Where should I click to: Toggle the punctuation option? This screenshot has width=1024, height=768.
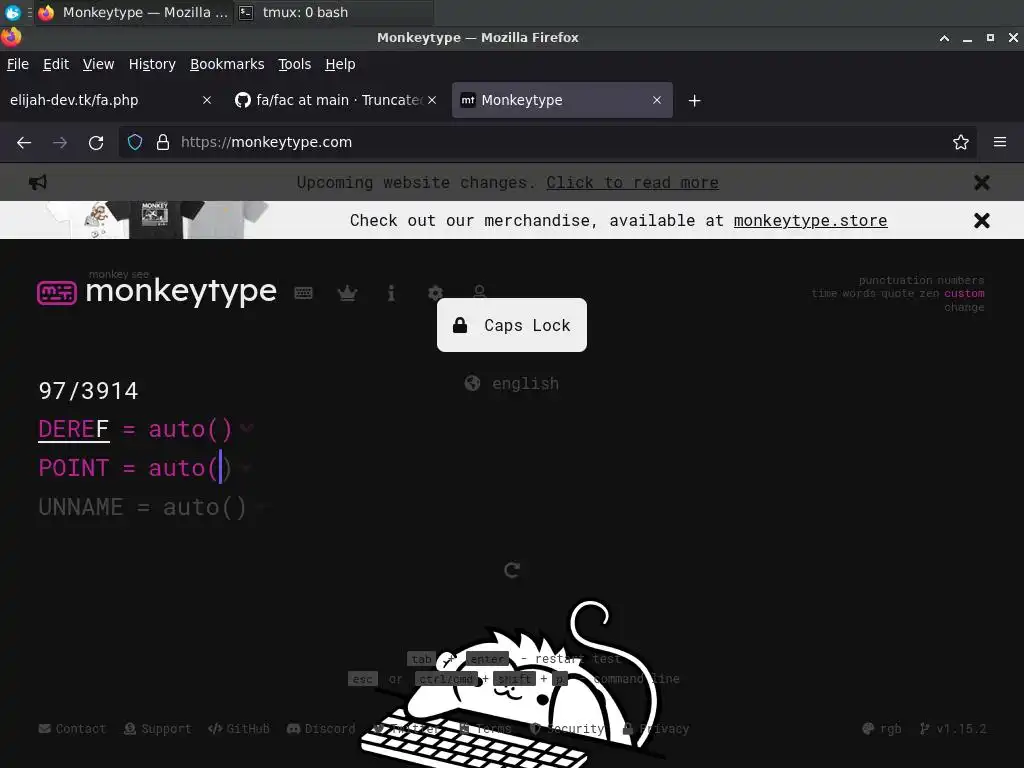[893, 280]
